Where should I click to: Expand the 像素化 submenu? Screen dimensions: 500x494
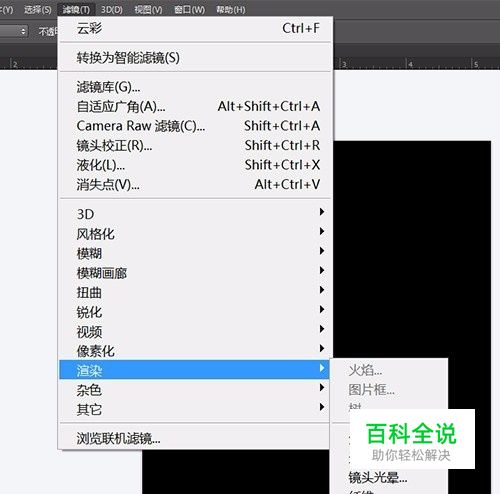coord(195,350)
